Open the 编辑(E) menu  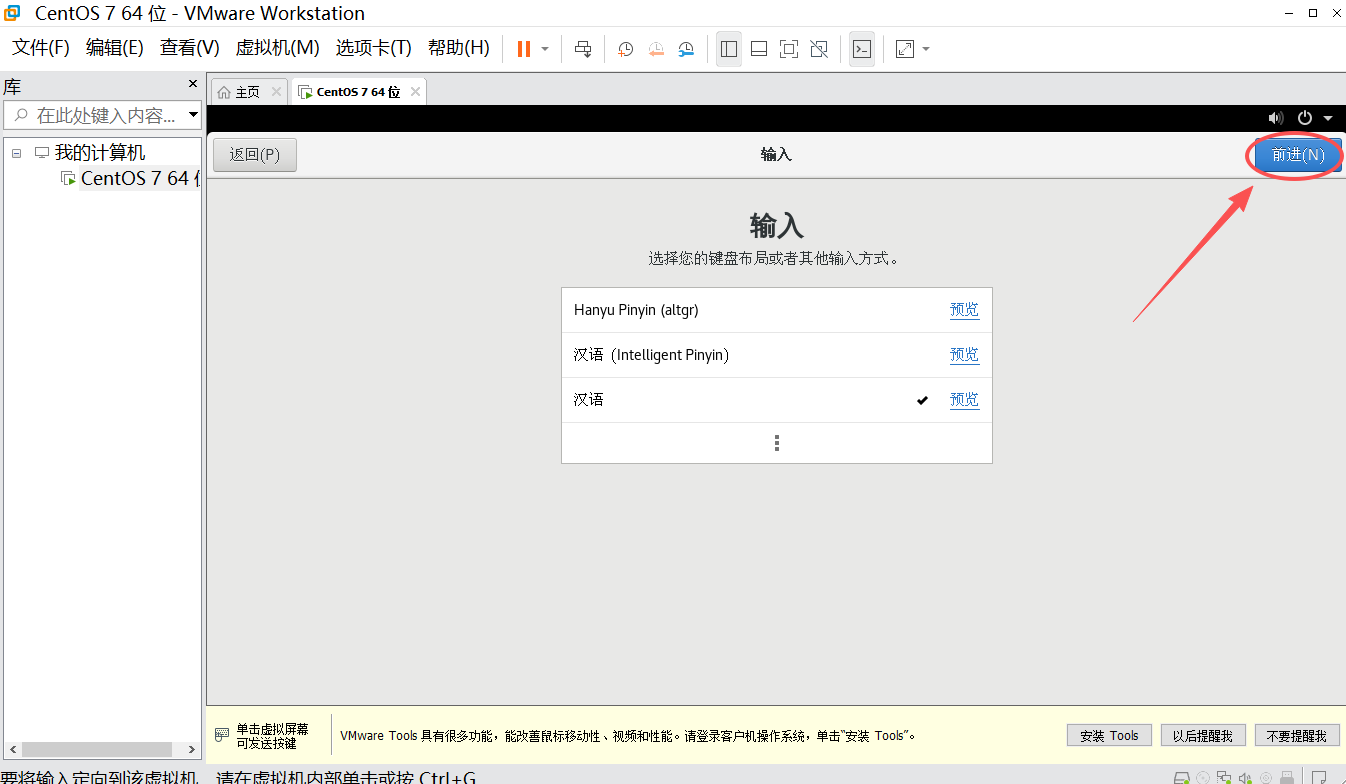point(115,48)
